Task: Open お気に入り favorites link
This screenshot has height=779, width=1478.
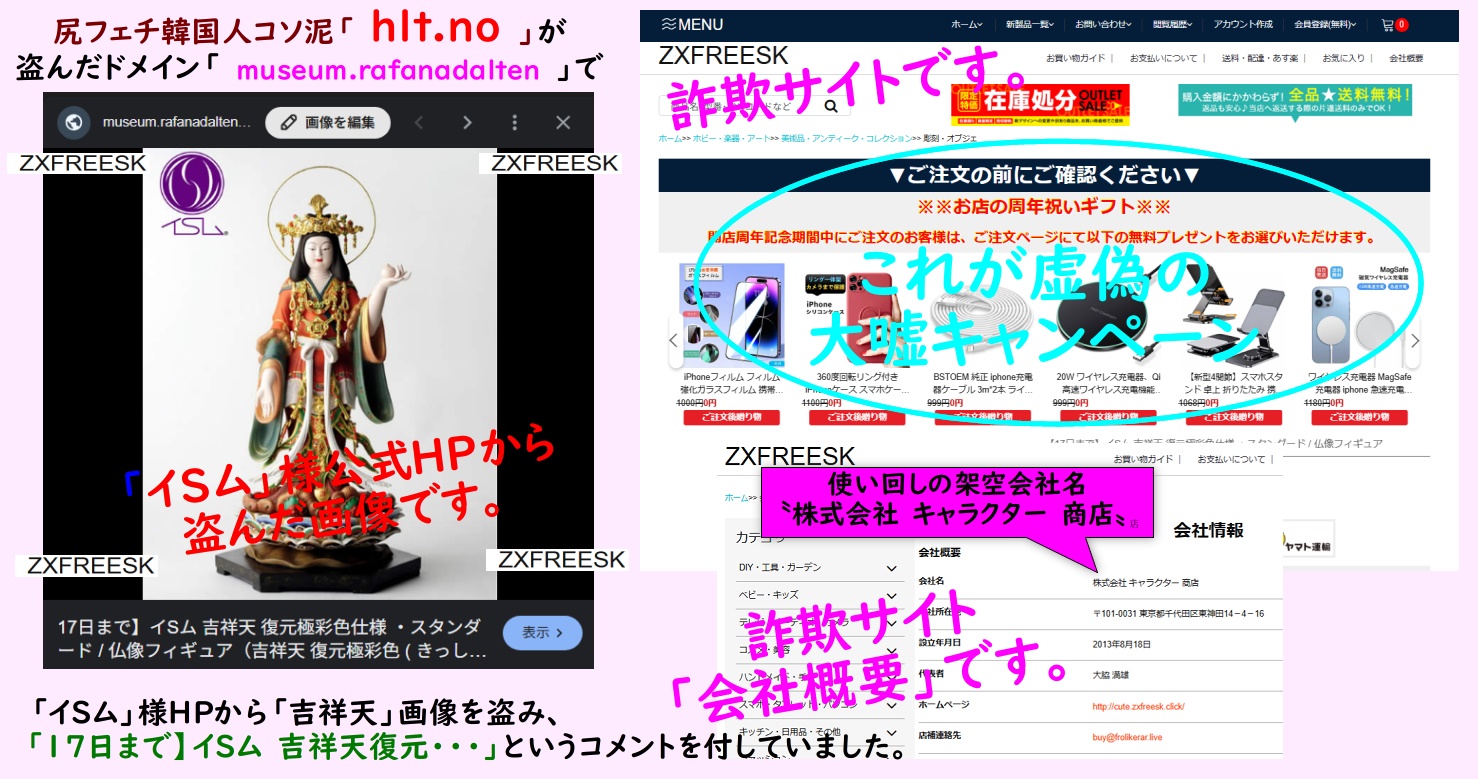Action: click(1343, 59)
